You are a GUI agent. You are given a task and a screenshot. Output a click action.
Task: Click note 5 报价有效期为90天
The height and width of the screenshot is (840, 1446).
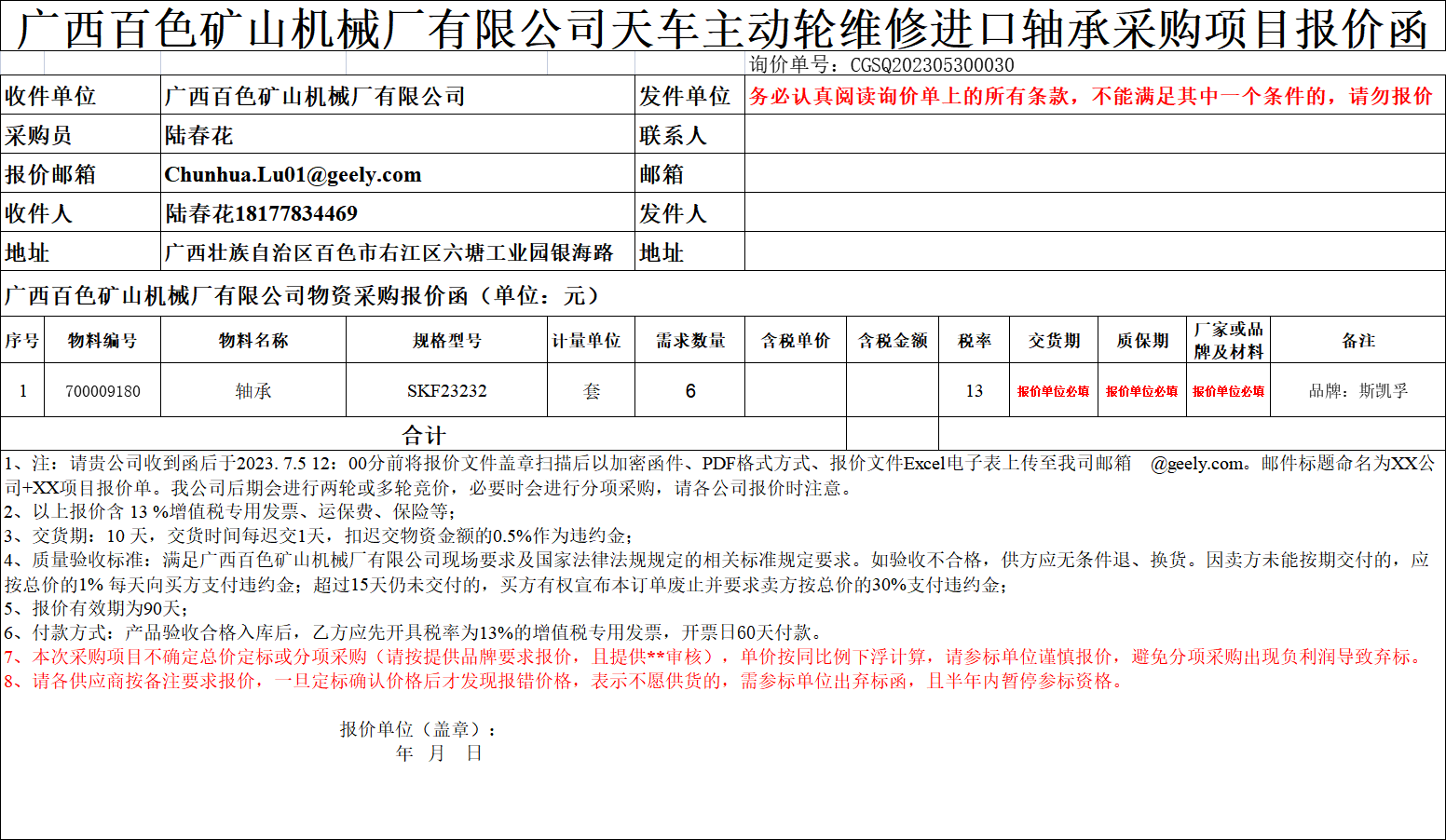pyautogui.click(x=96, y=608)
